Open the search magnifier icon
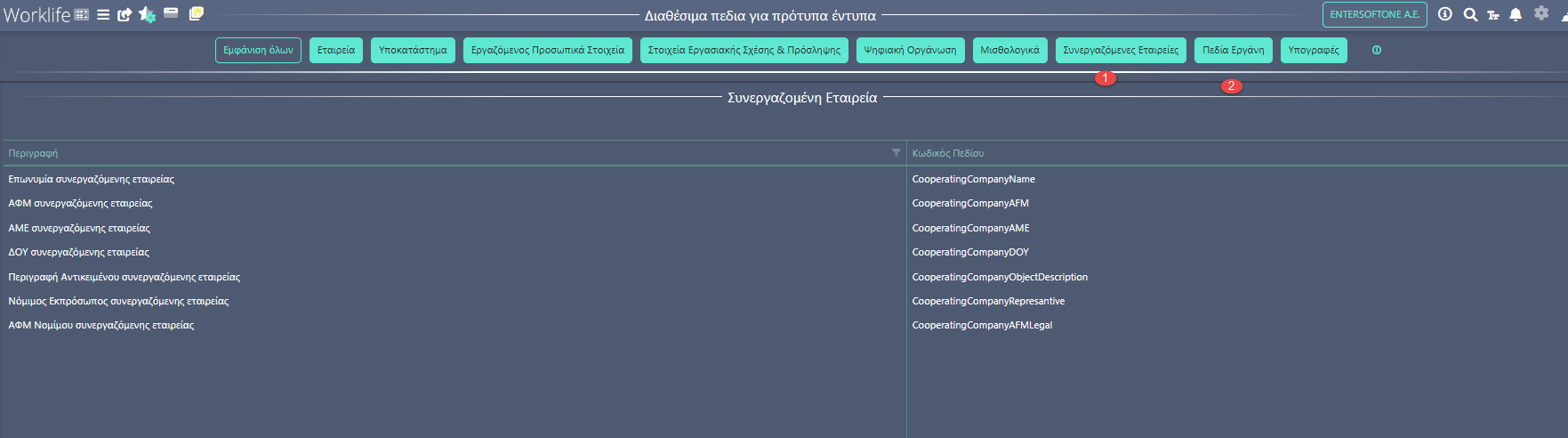The image size is (1568, 438). pos(1470,14)
